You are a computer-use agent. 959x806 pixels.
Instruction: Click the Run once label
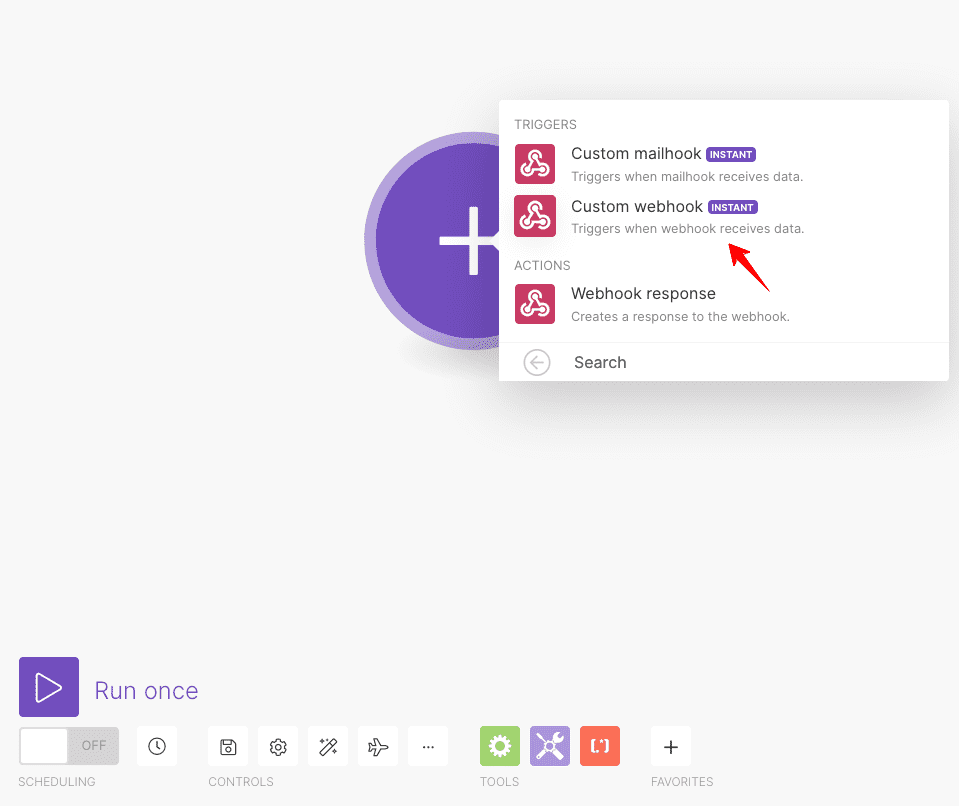point(146,690)
